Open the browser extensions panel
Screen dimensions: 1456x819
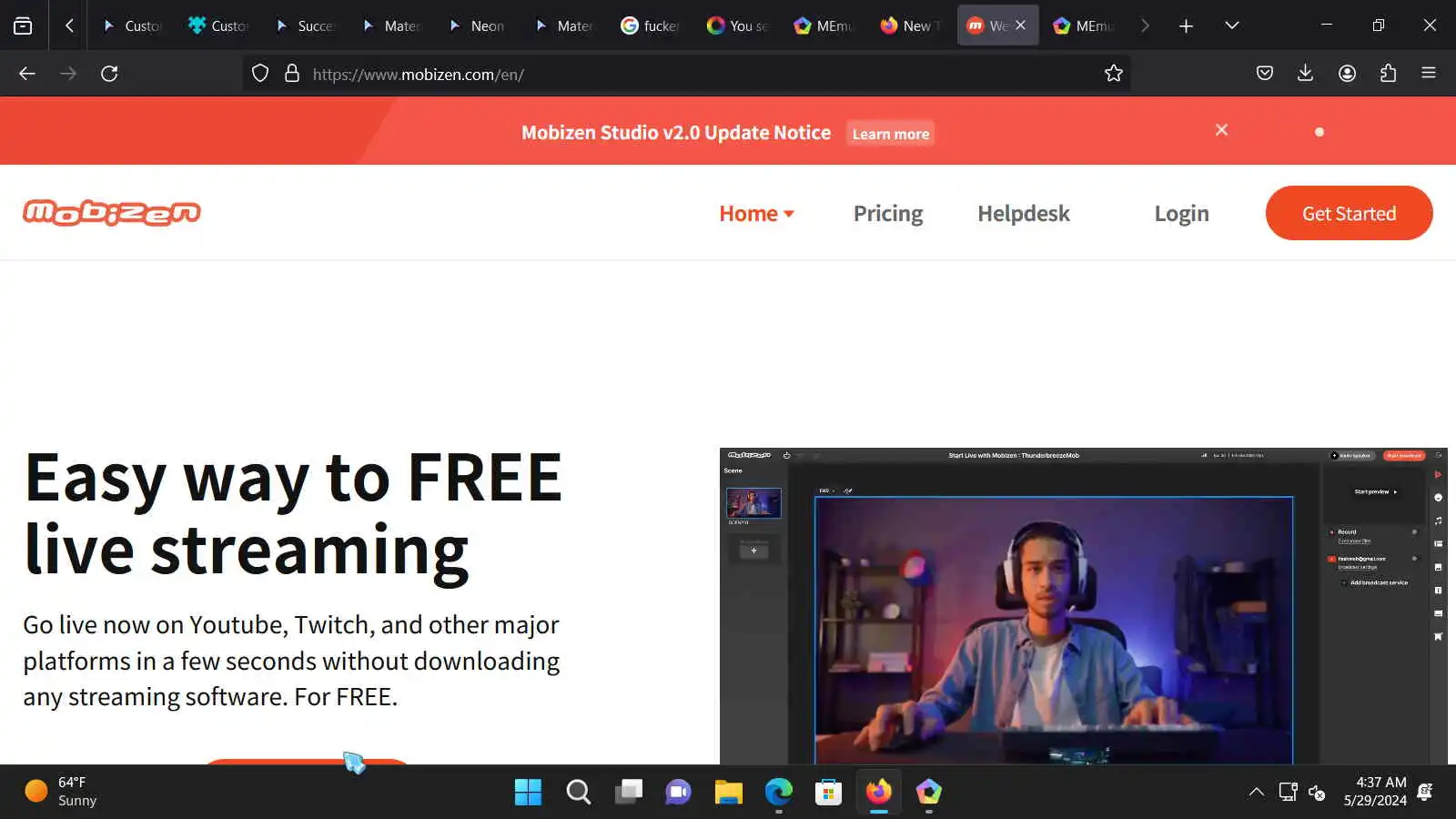1388,74
